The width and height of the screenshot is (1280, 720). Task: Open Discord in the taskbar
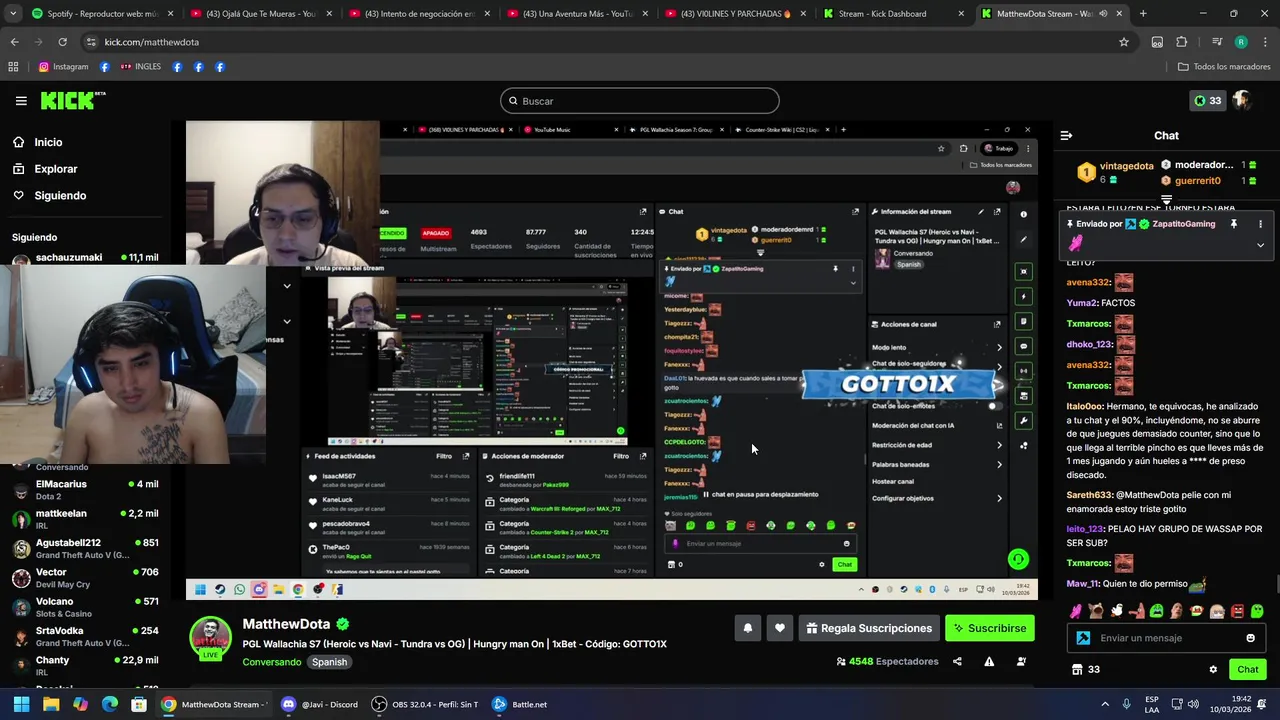[320, 704]
